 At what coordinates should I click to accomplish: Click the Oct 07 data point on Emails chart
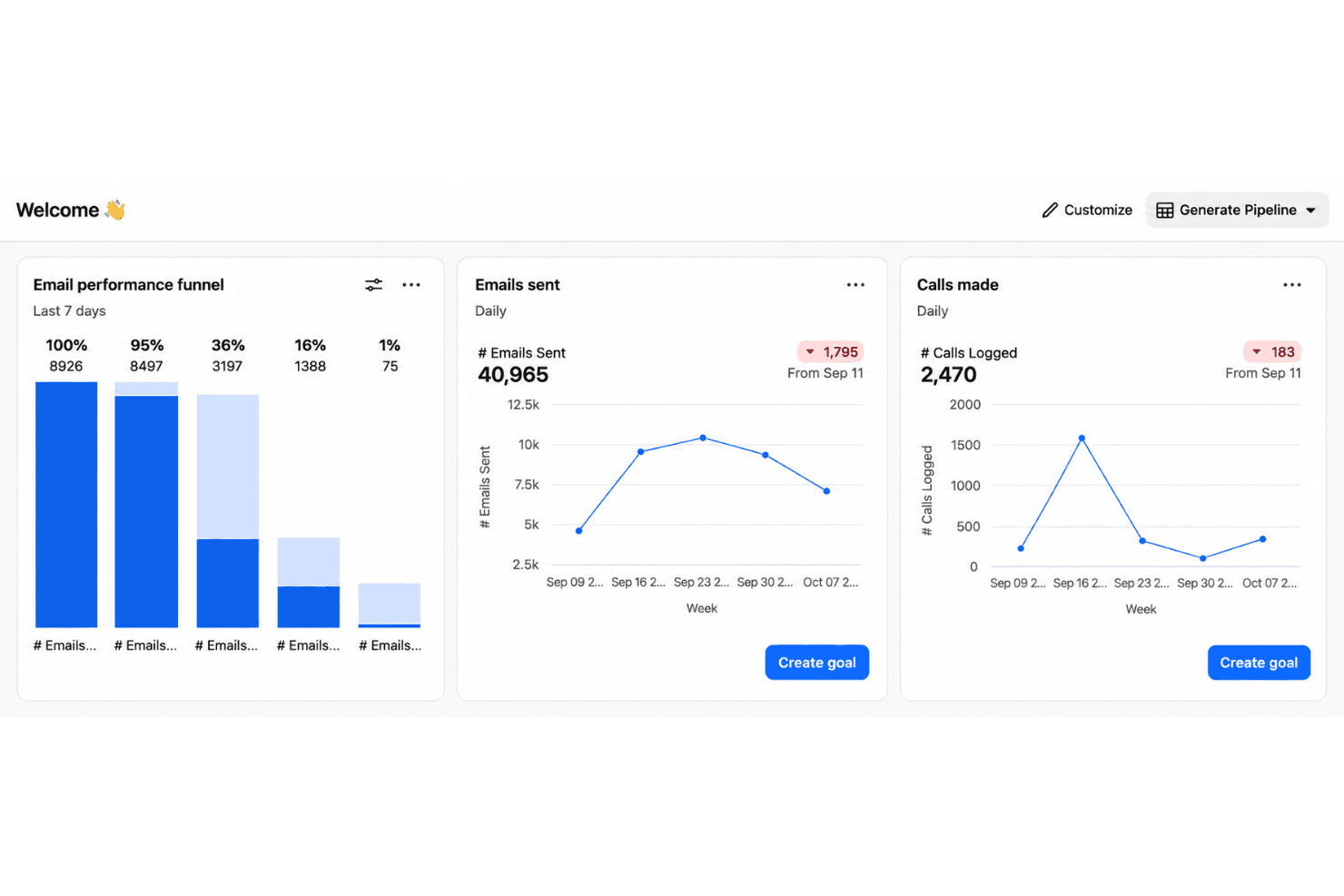pyautogui.click(x=826, y=491)
